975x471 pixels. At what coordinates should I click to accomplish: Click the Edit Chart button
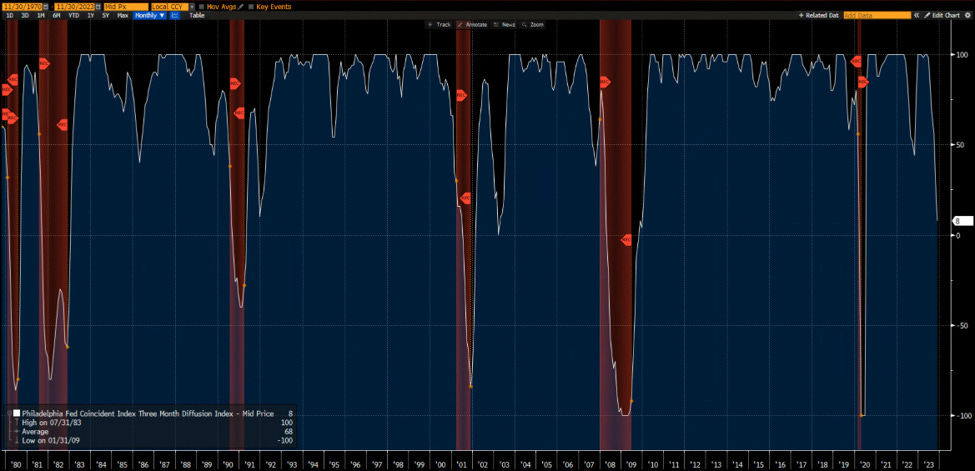coord(942,15)
